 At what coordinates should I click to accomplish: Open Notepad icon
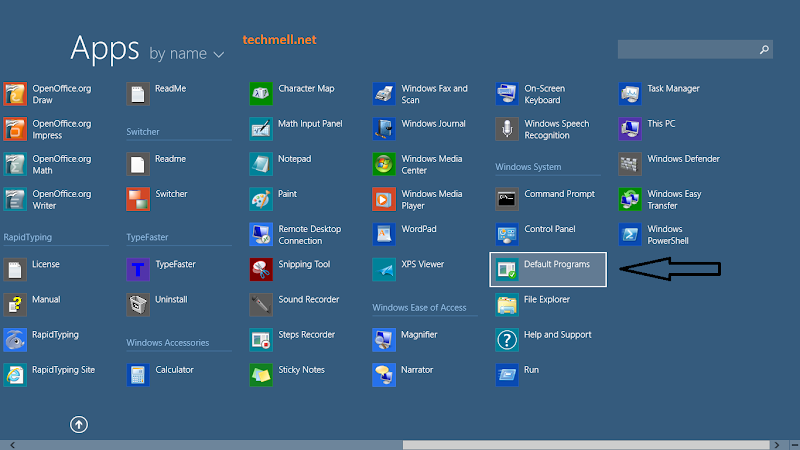click(261, 164)
